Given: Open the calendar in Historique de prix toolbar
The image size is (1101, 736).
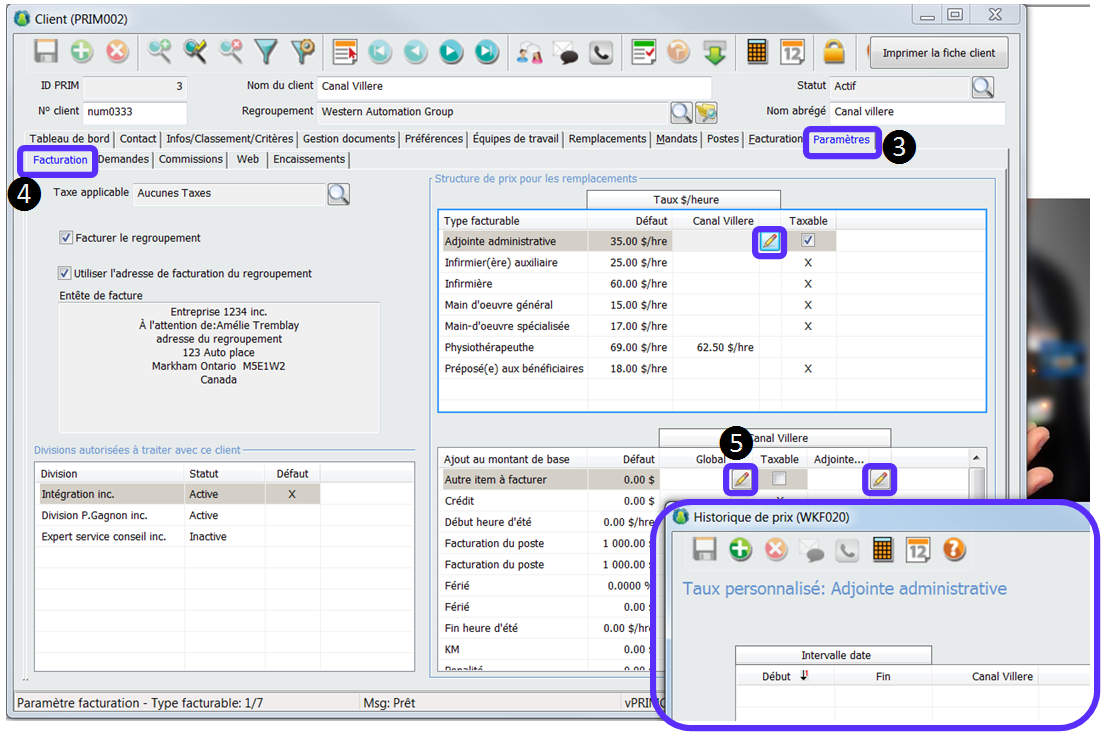Looking at the screenshot, I should (918, 549).
